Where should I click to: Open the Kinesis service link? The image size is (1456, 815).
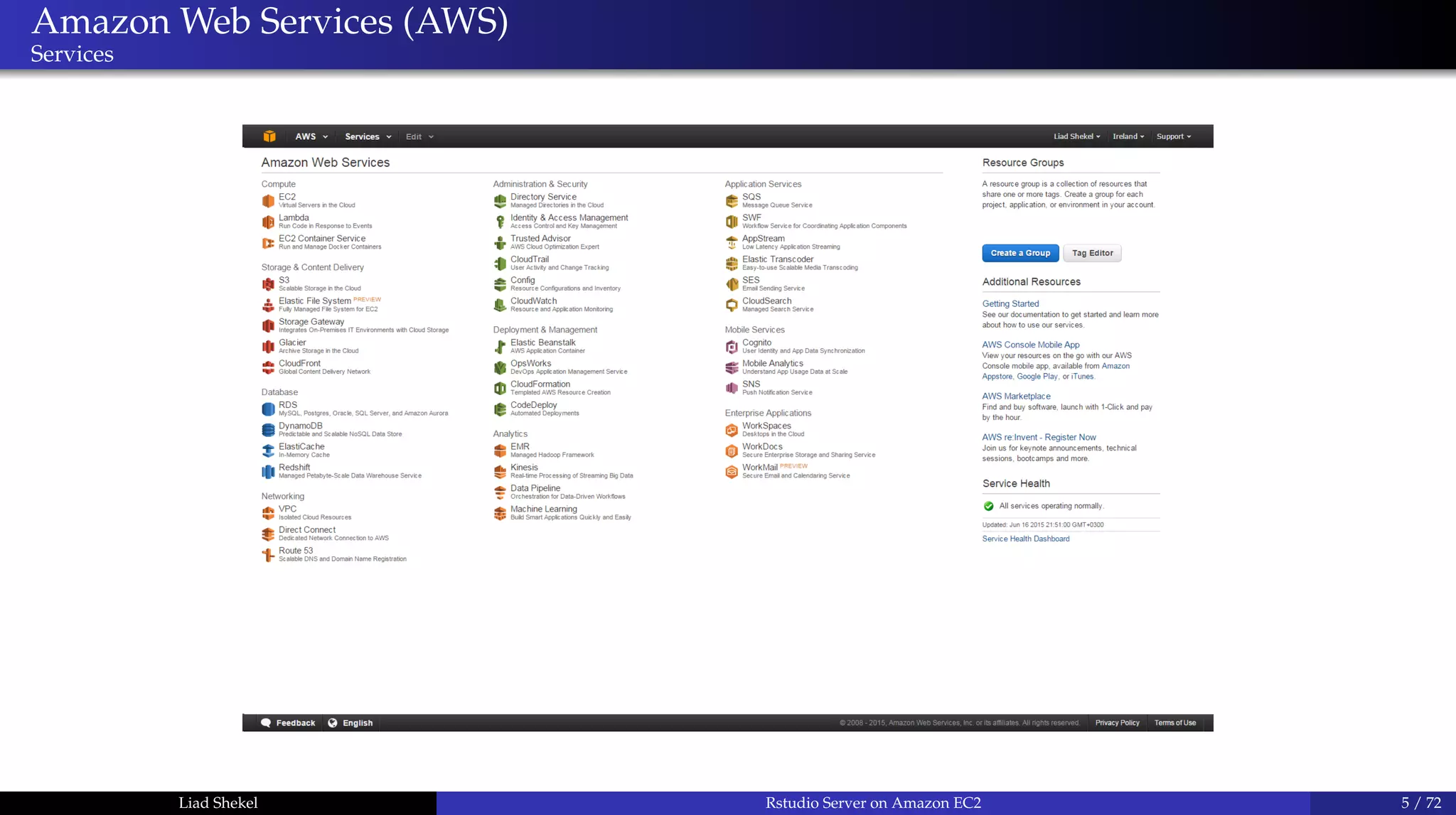tap(524, 468)
